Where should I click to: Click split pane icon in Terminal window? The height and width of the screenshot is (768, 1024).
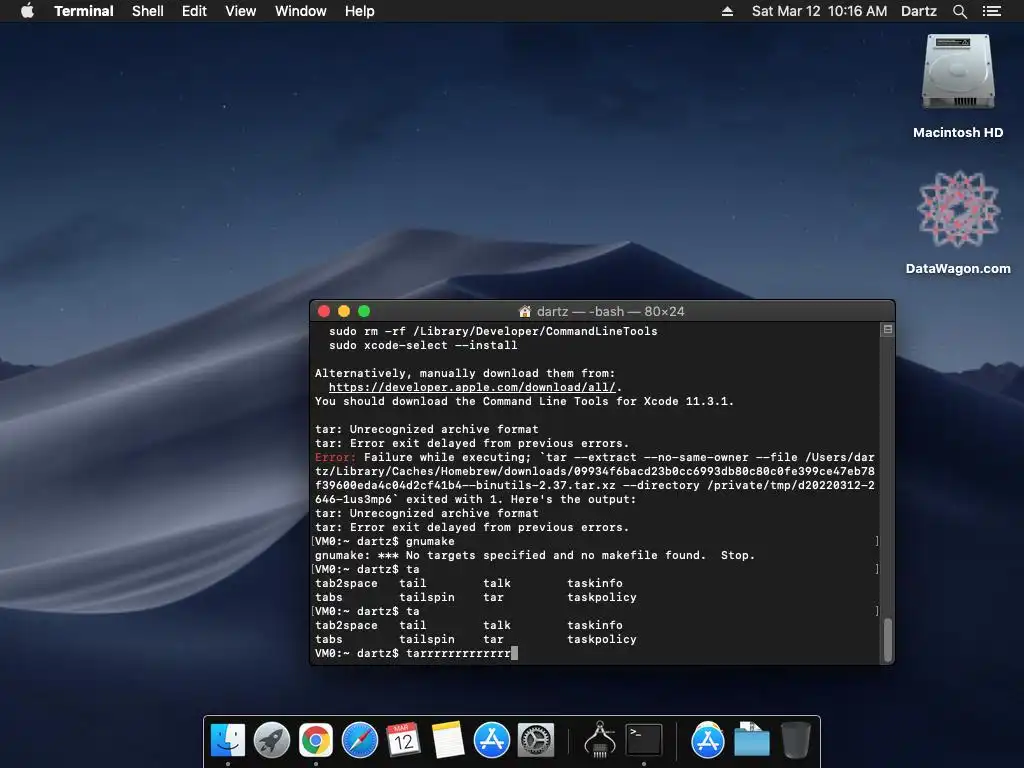pos(888,330)
